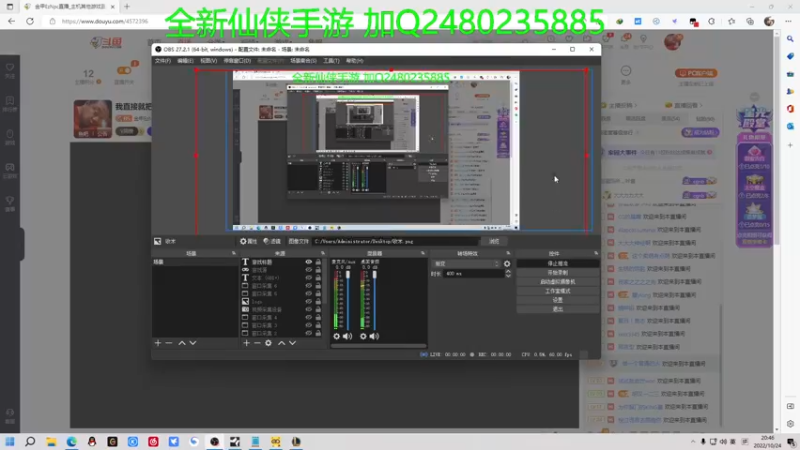Toggle visibility of the Logo image source
Screen dimensions: 800x450
[309, 302]
